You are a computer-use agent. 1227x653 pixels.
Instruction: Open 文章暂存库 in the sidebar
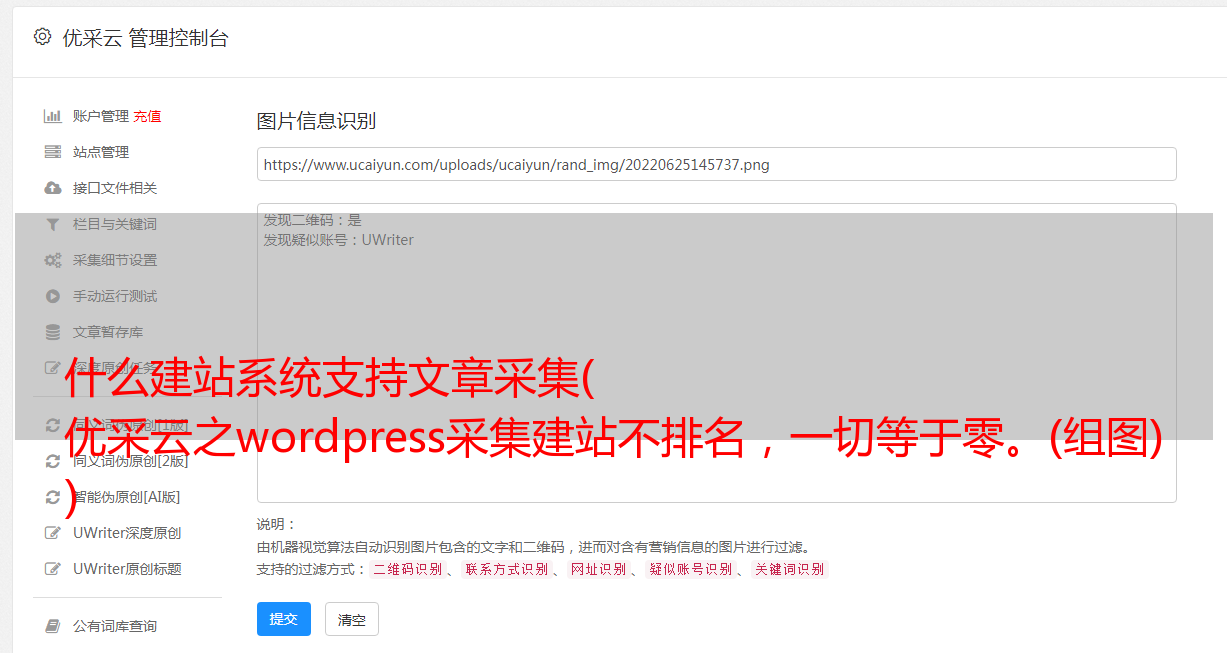click(107, 332)
